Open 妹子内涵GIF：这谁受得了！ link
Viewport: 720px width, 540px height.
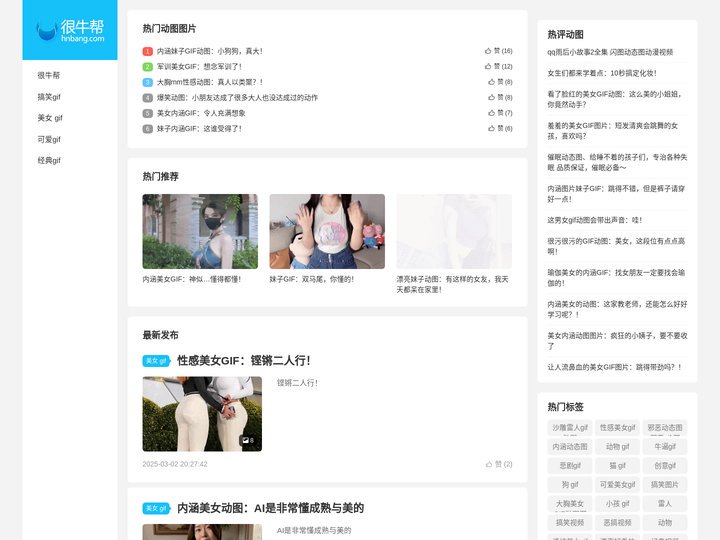pyautogui.click(x=199, y=129)
